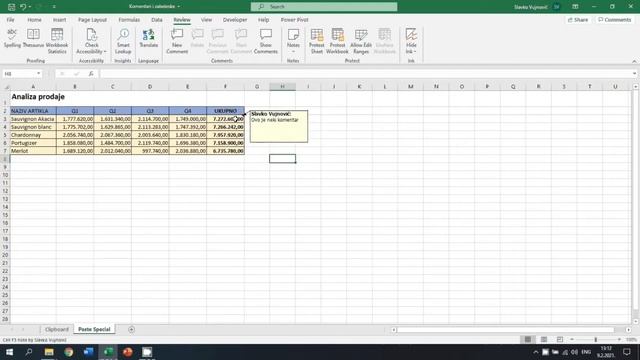Open the Windows Start menu
The width and height of the screenshot is (640, 360).
tap(9, 352)
